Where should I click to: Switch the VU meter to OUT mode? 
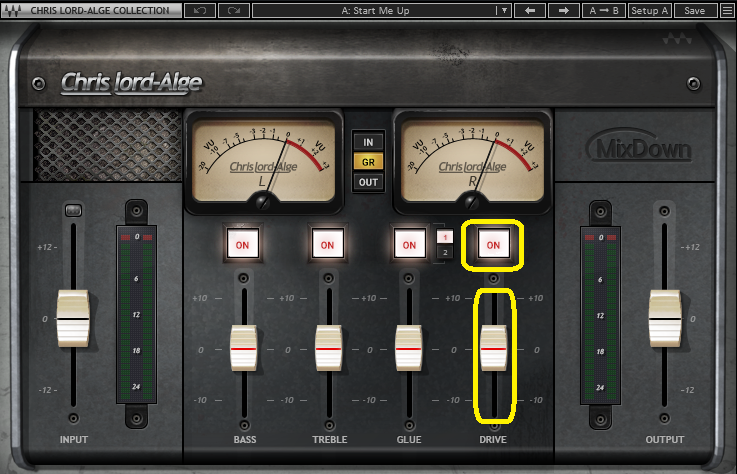click(369, 182)
